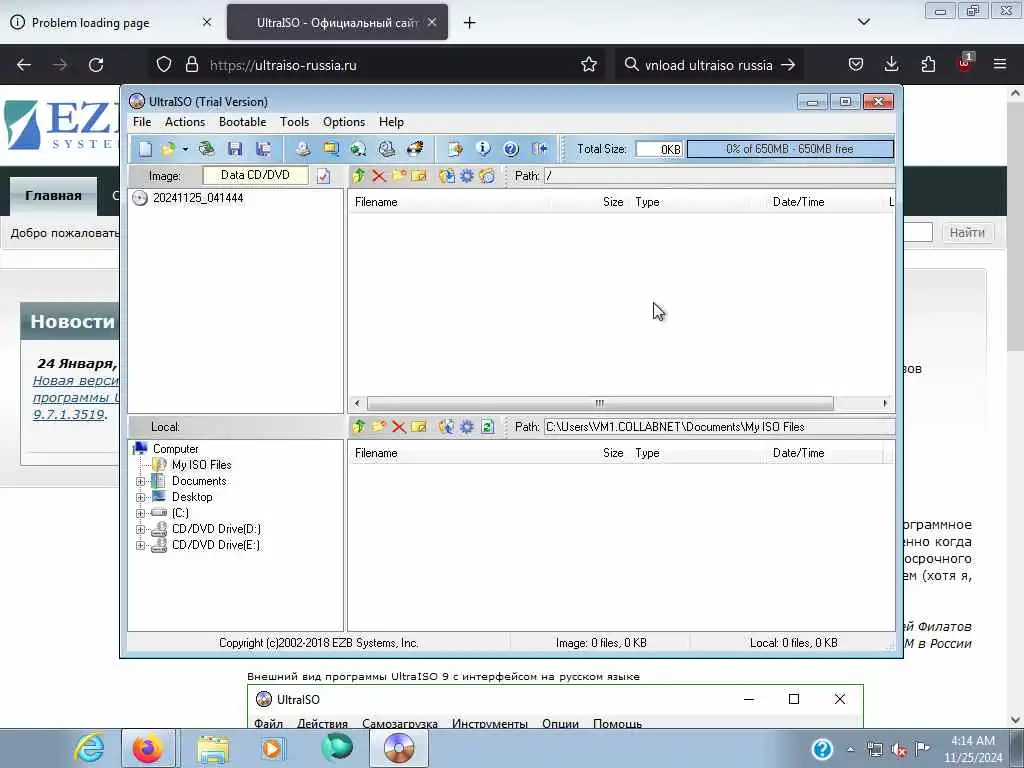This screenshot has height=768, width=1024.
Task: Click the Local pane Path field
Action: (720, 426)
